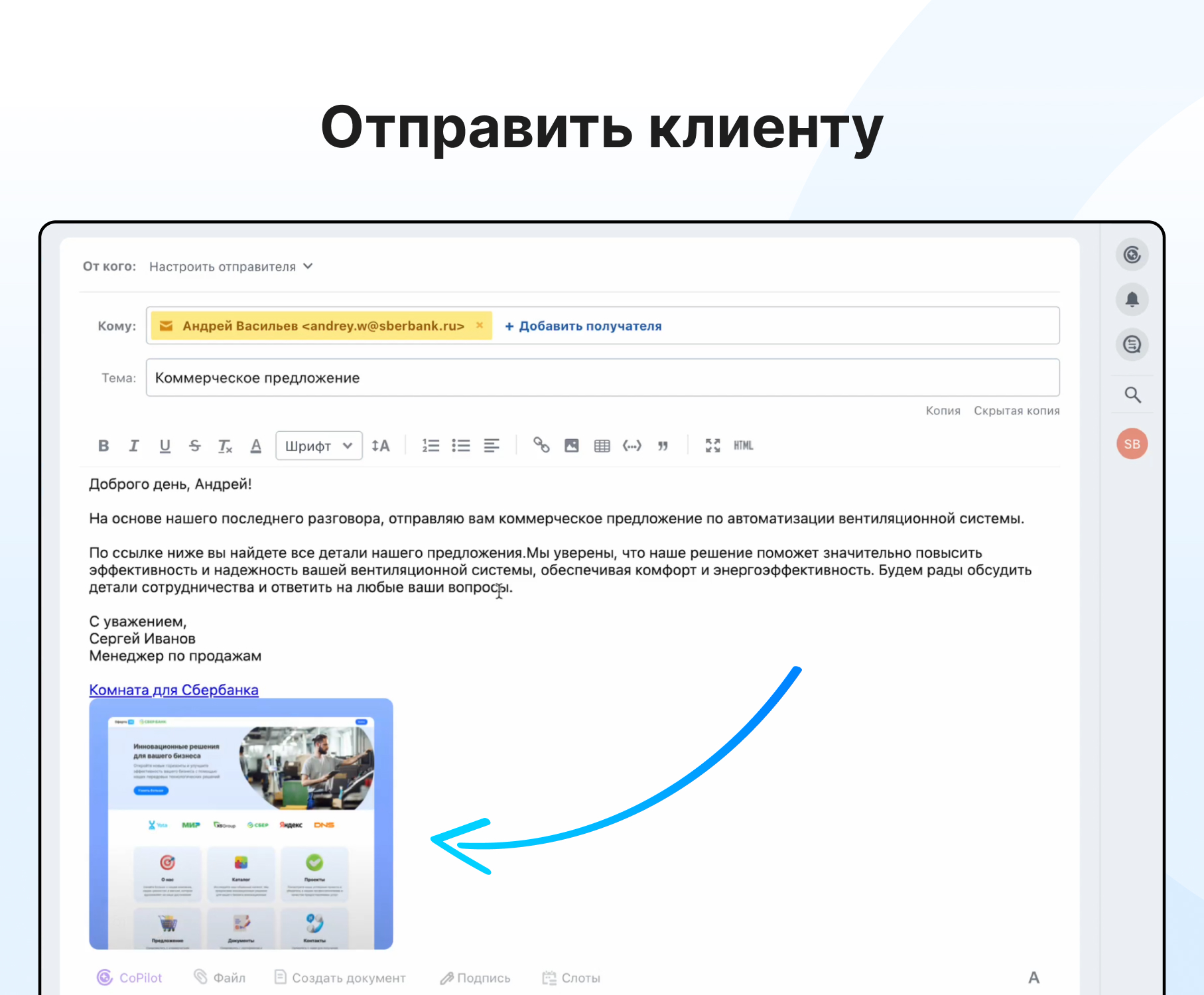The image size is (1204, 995).
Task: Toggle underline formatting
Action: (165, 446)
